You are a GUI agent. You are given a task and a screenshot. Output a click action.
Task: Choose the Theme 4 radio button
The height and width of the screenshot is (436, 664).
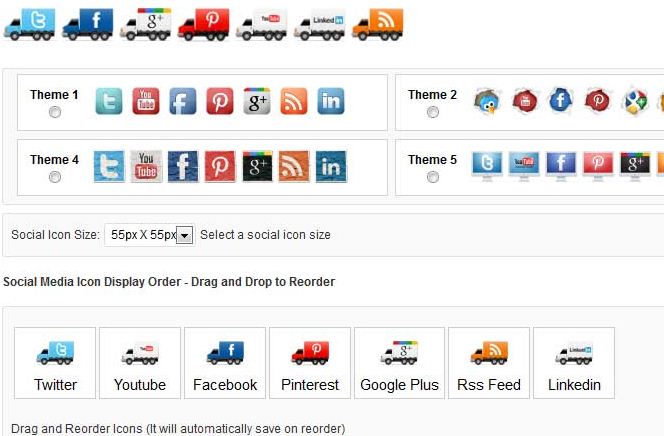tap(55, 177)
